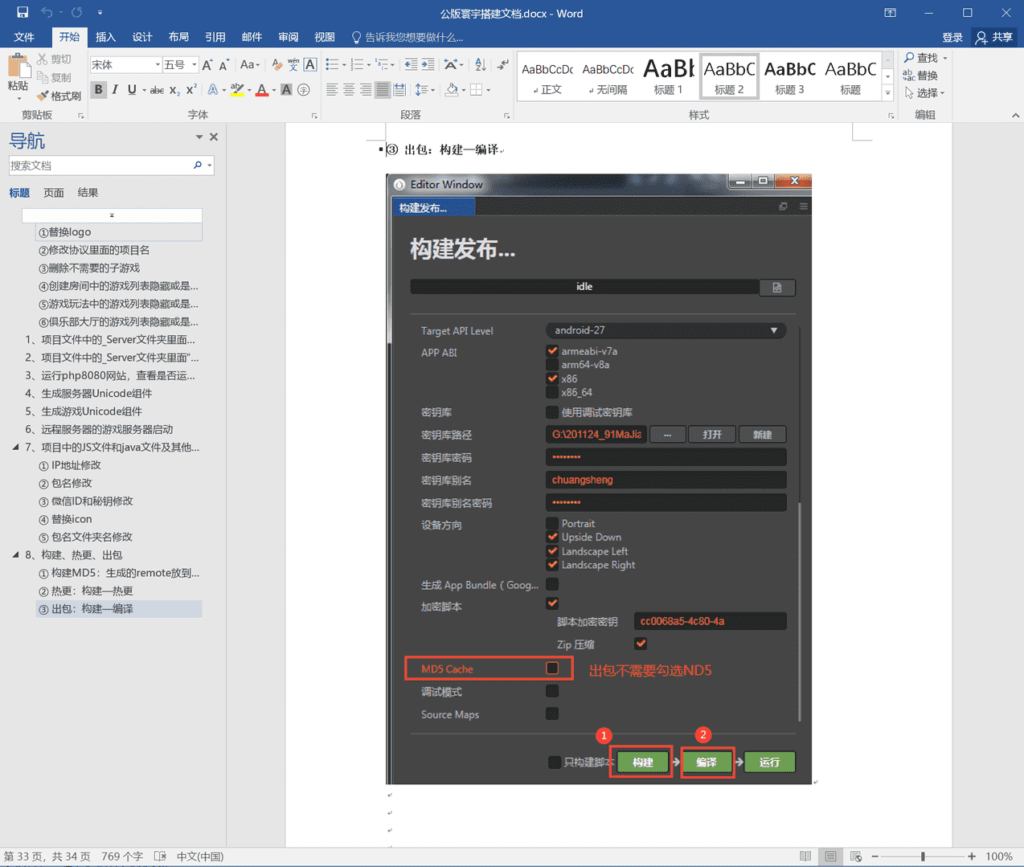Image resolution: width=1024 pixels, height=867 pixels.
Task: Click the justify alignment icon
Action: tap(383, 90)
